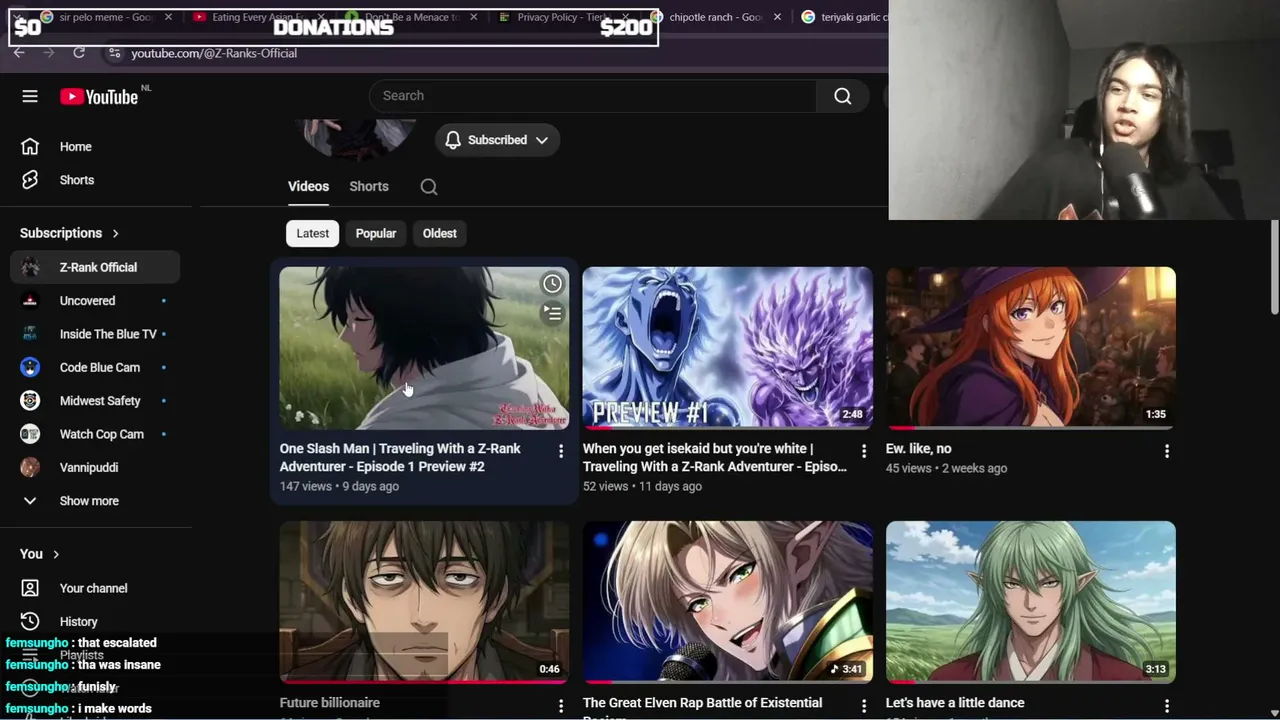
Task: Open three-dot menu for 'When you get isekaid' video
Action: [864, 451]
